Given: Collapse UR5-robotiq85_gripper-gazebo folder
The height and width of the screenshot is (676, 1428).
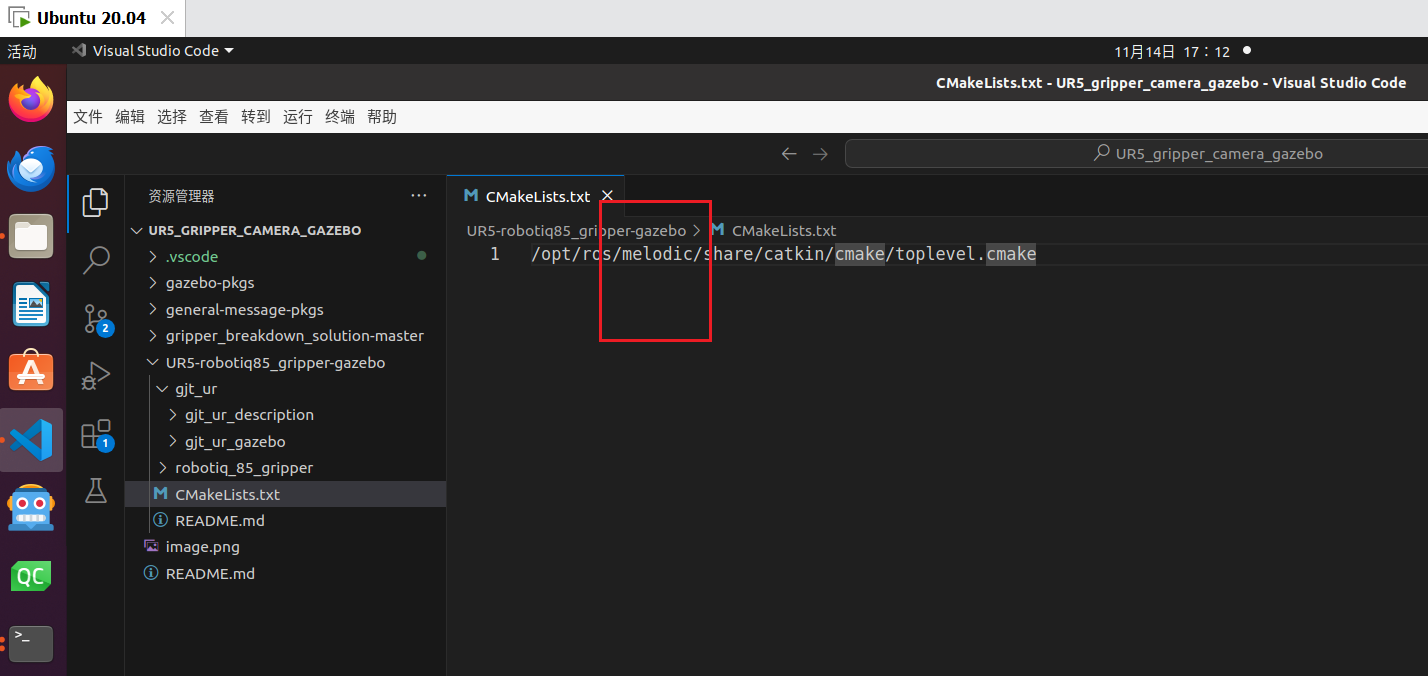Looking at the screenshot, I should coord(153,363).
